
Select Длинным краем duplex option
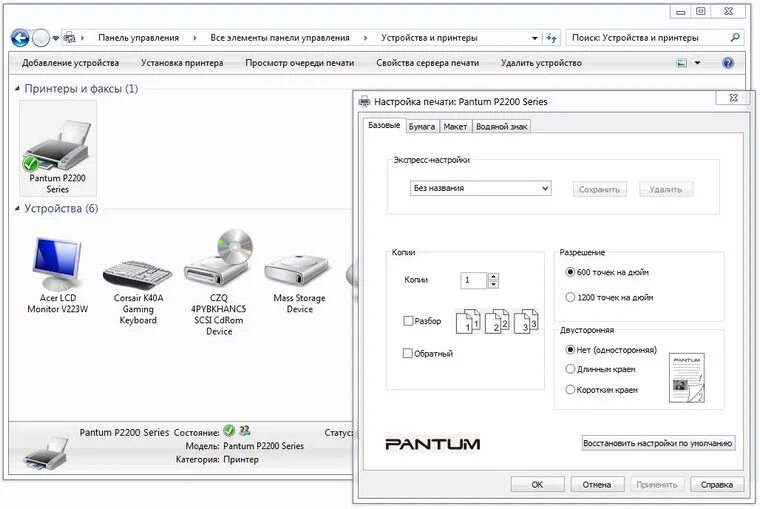click(x=570, y=369)
